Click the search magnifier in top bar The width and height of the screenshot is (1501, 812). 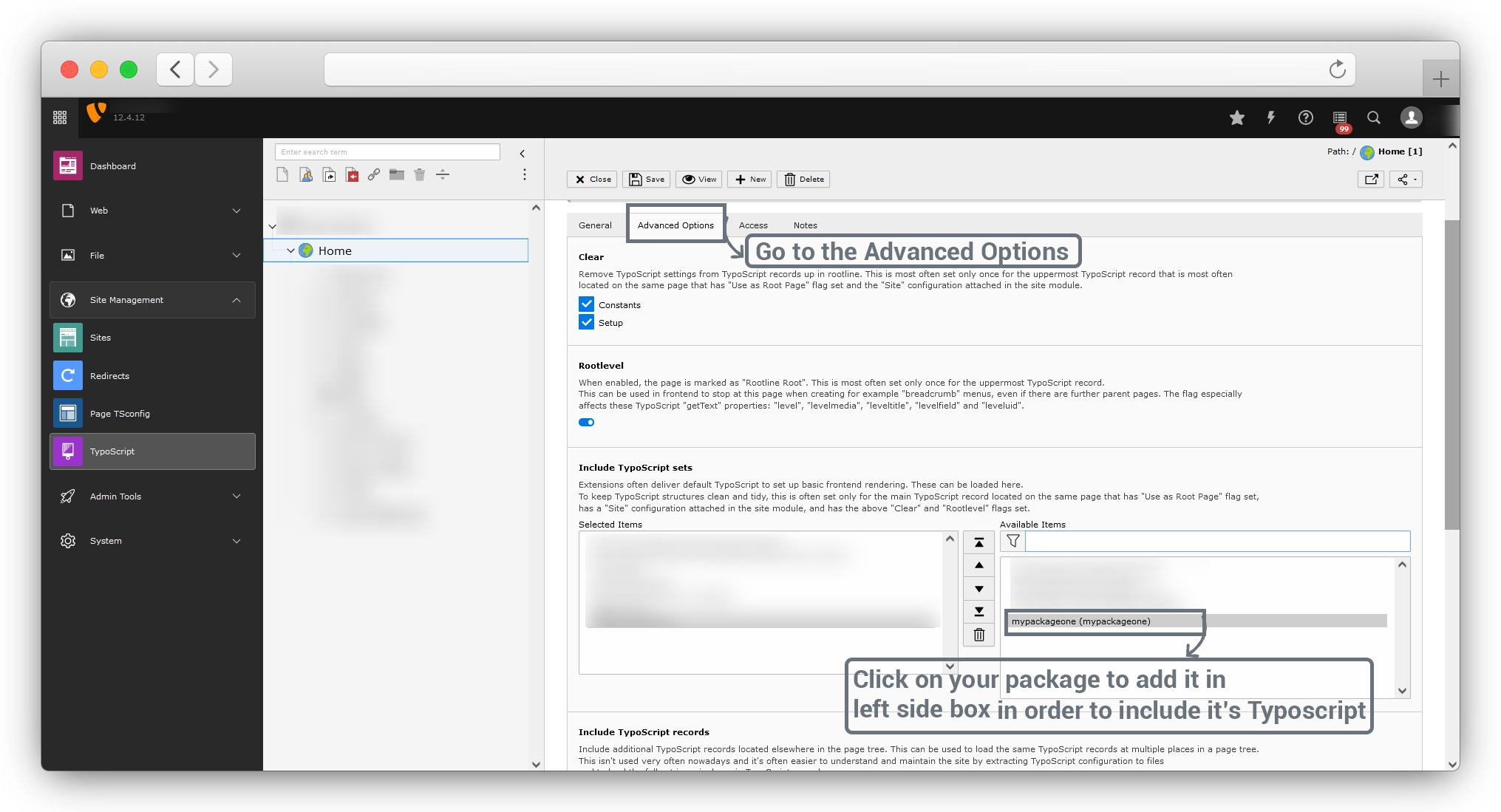pyautogui.click(x=1373, y=117)
